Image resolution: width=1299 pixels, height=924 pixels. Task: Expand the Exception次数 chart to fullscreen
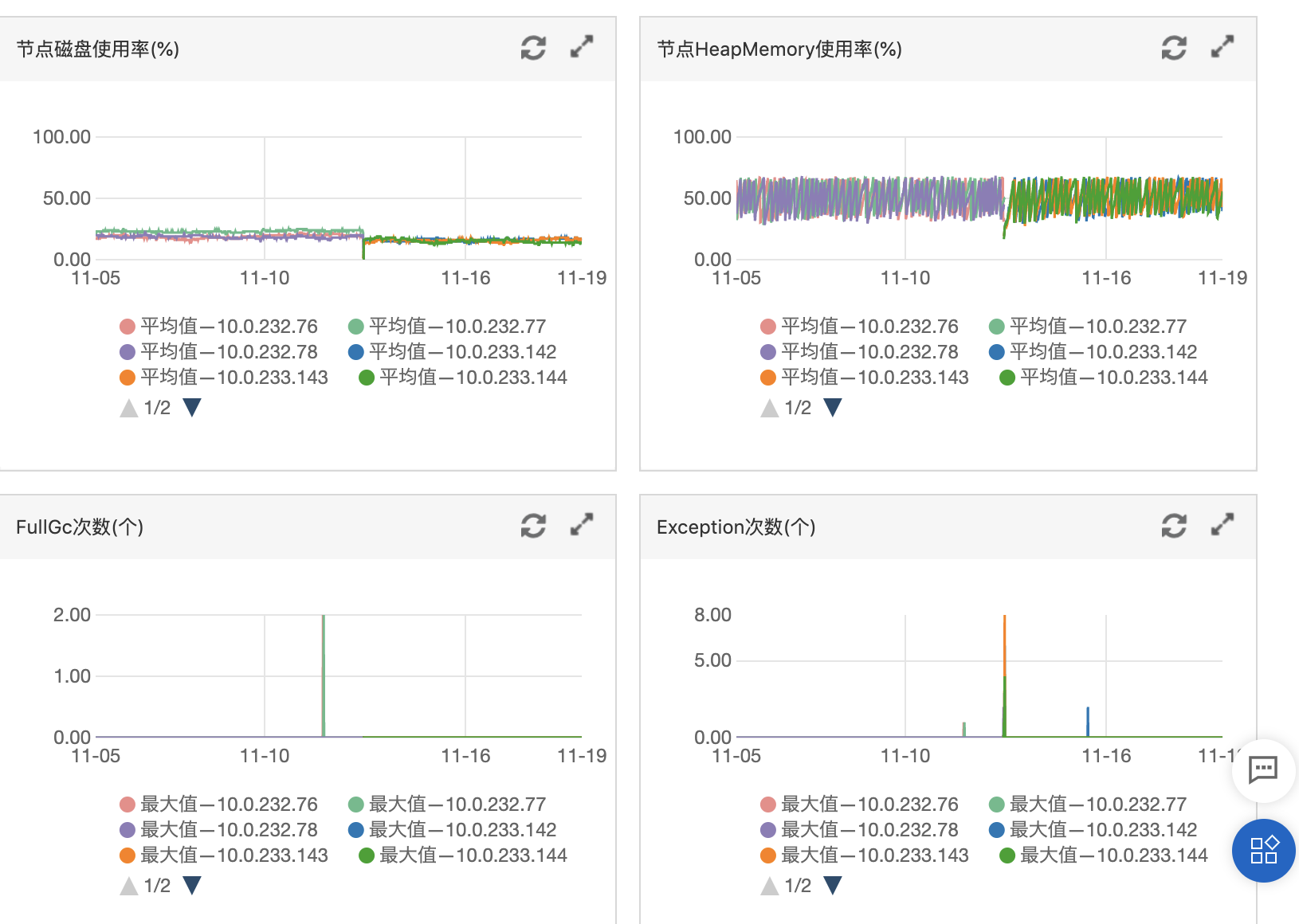(x=1222, y=525)
